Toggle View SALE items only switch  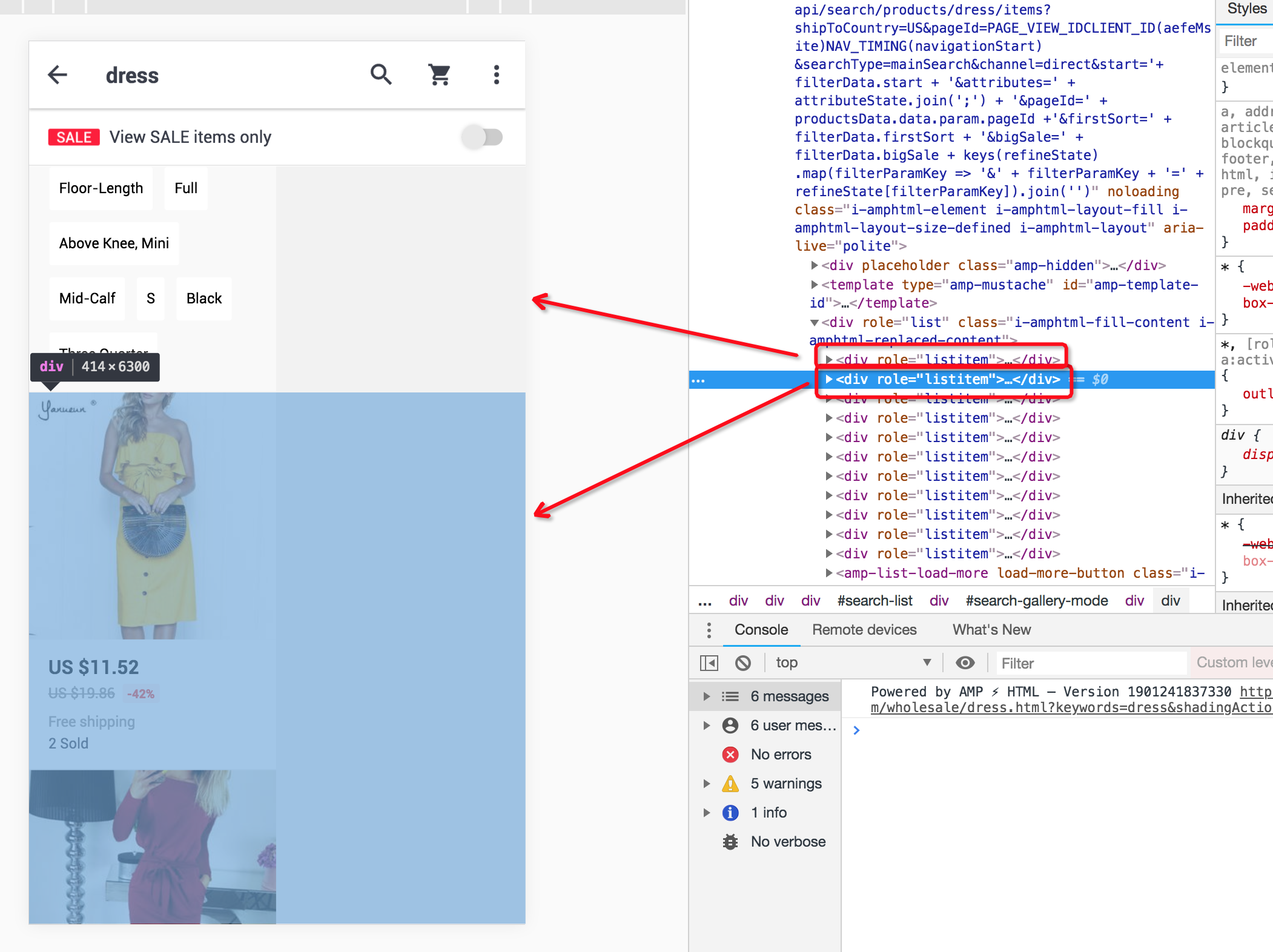[x=483, y=137]
